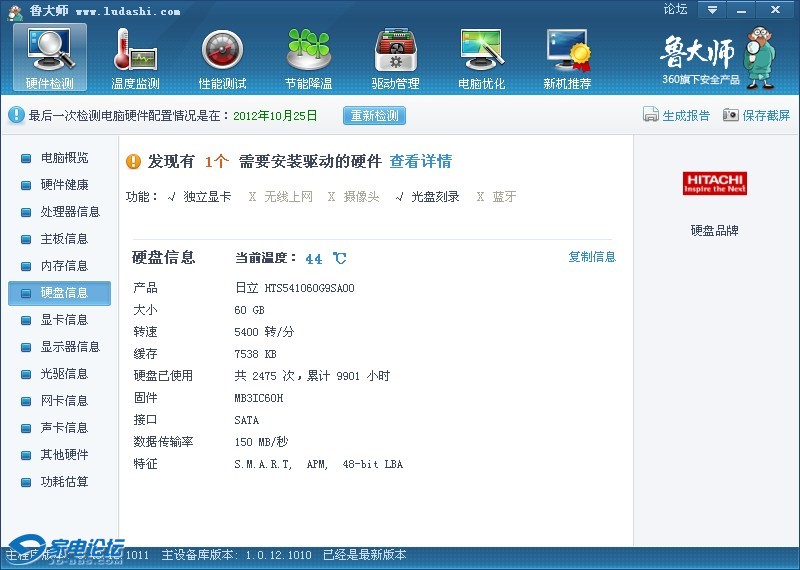Viewport: 800px width, 570px height.
Task: Select 处理器信息 in the sidebar
Action: coord(70,212)
